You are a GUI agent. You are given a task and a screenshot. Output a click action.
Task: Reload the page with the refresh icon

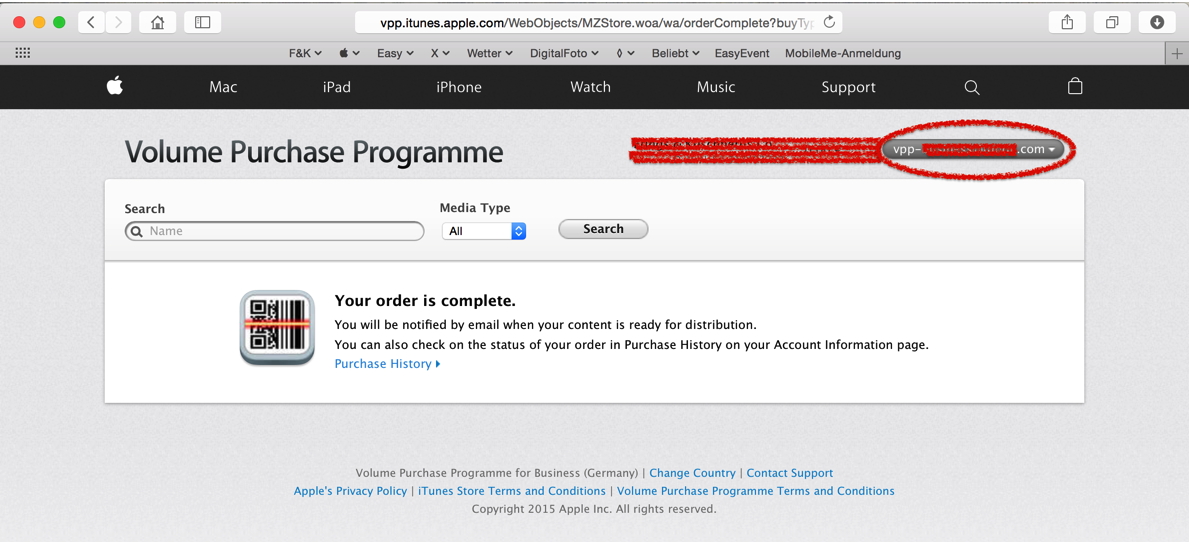pos(829,22)
